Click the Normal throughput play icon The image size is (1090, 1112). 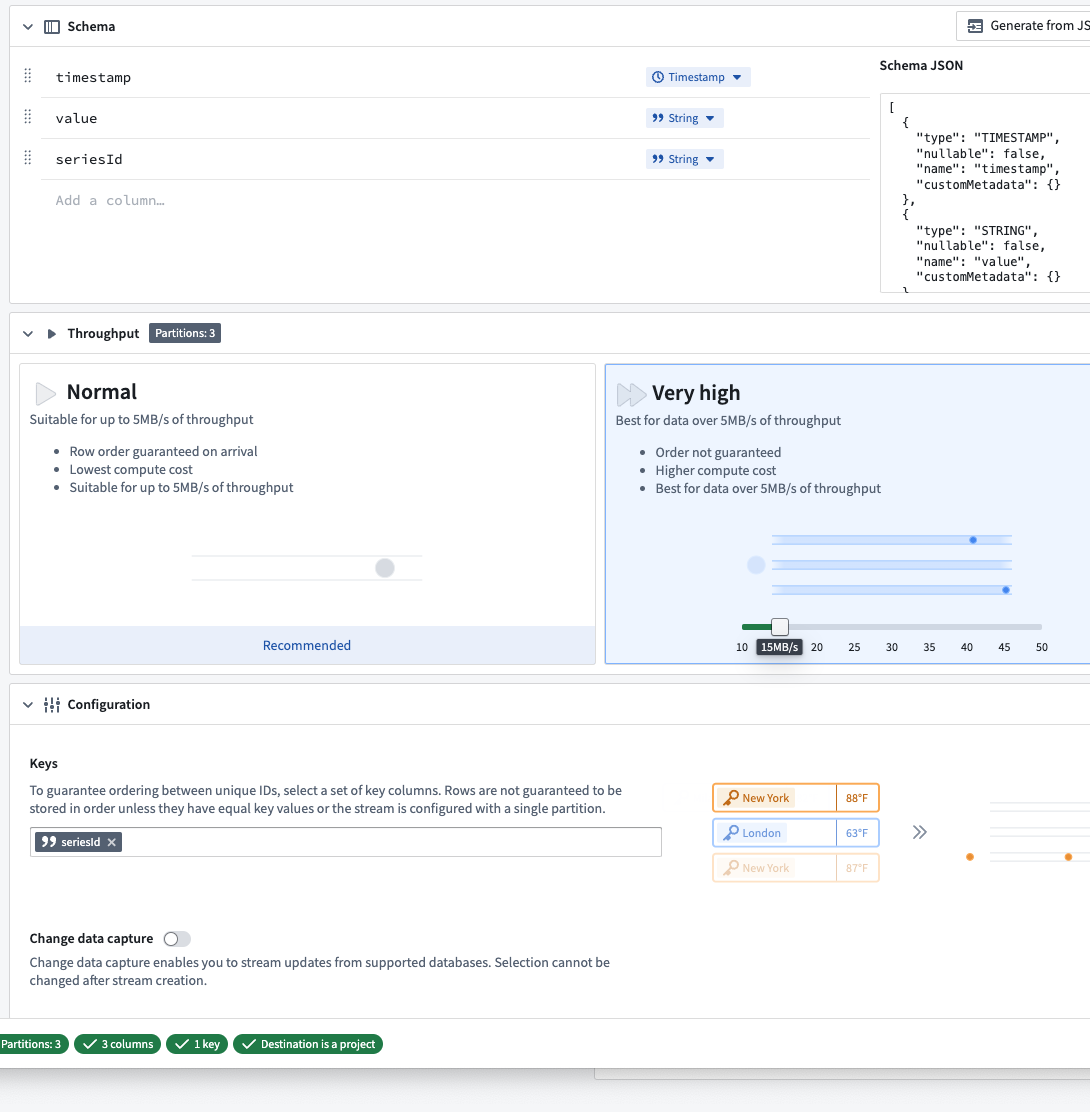[x=45, y=393]
